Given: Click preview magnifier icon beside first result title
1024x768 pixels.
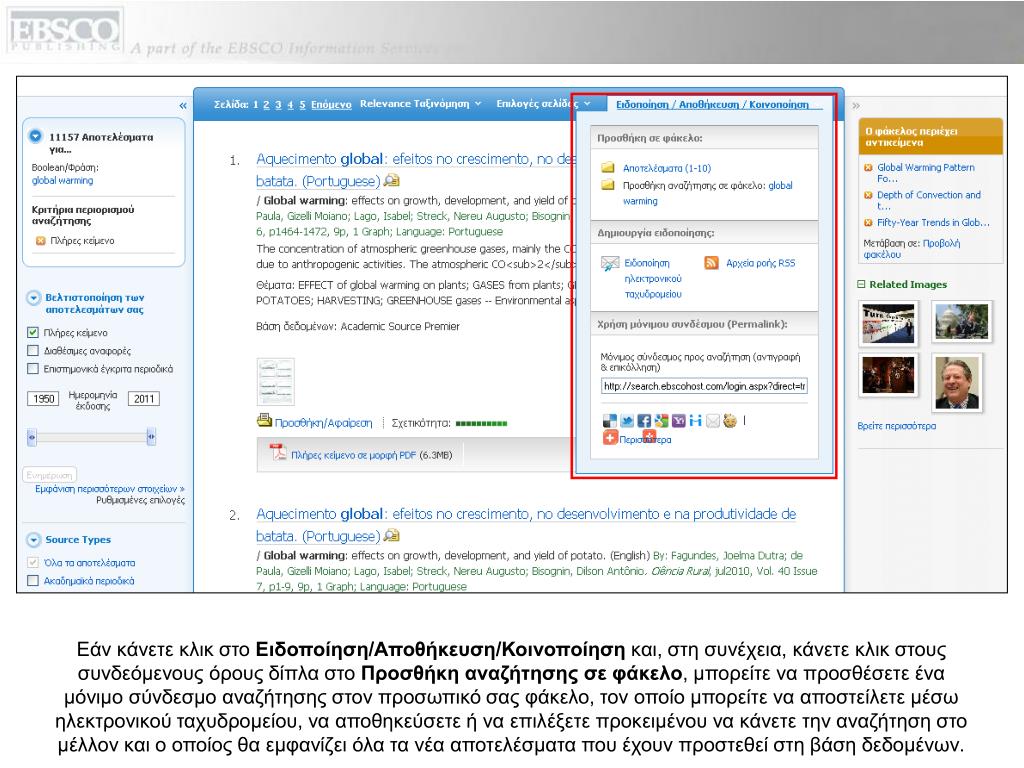Looking at the screenshot, I should tap(392, 180).
